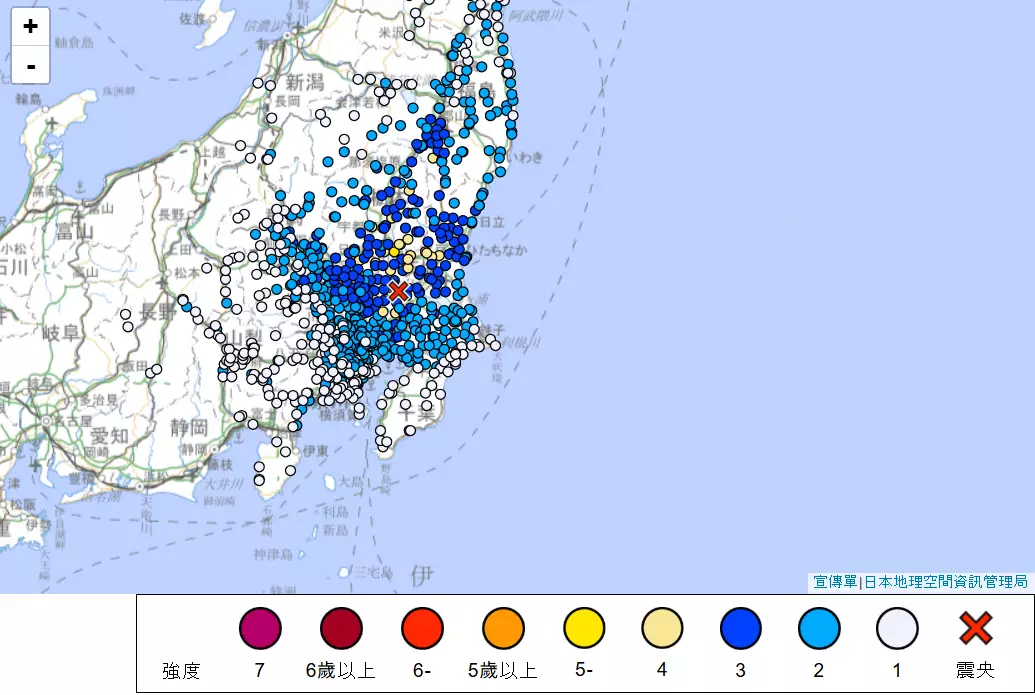Screen dimensions: 1035x695
Task: Click the pale yellow intensity 4 legend circle
Action: [x=662, y=629]
